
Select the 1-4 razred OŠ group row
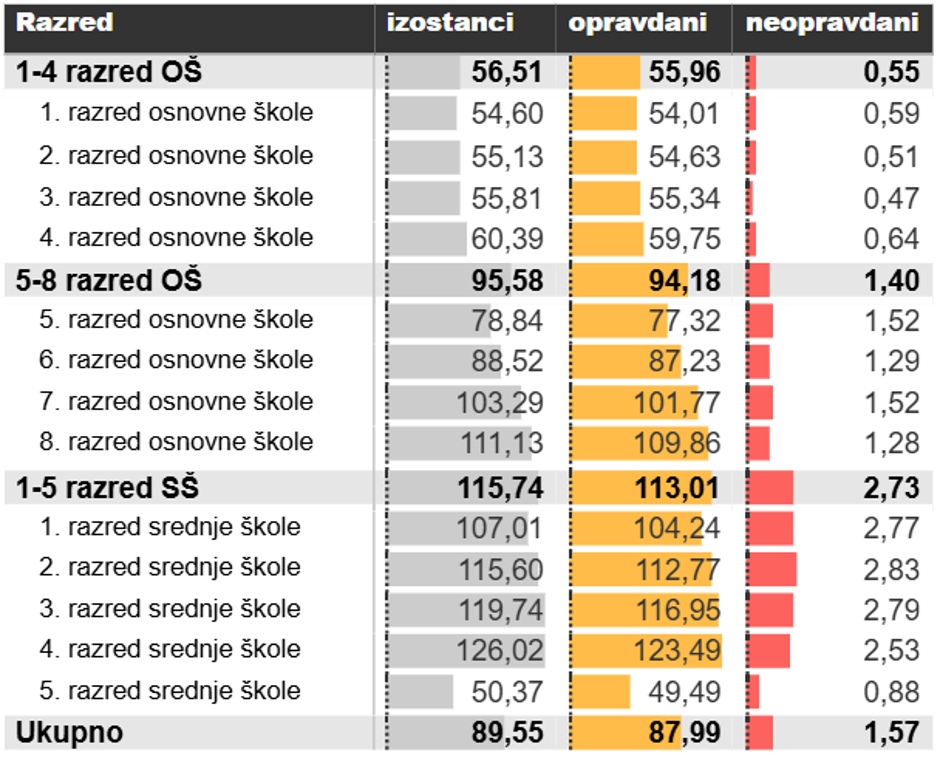pos(109,72)
